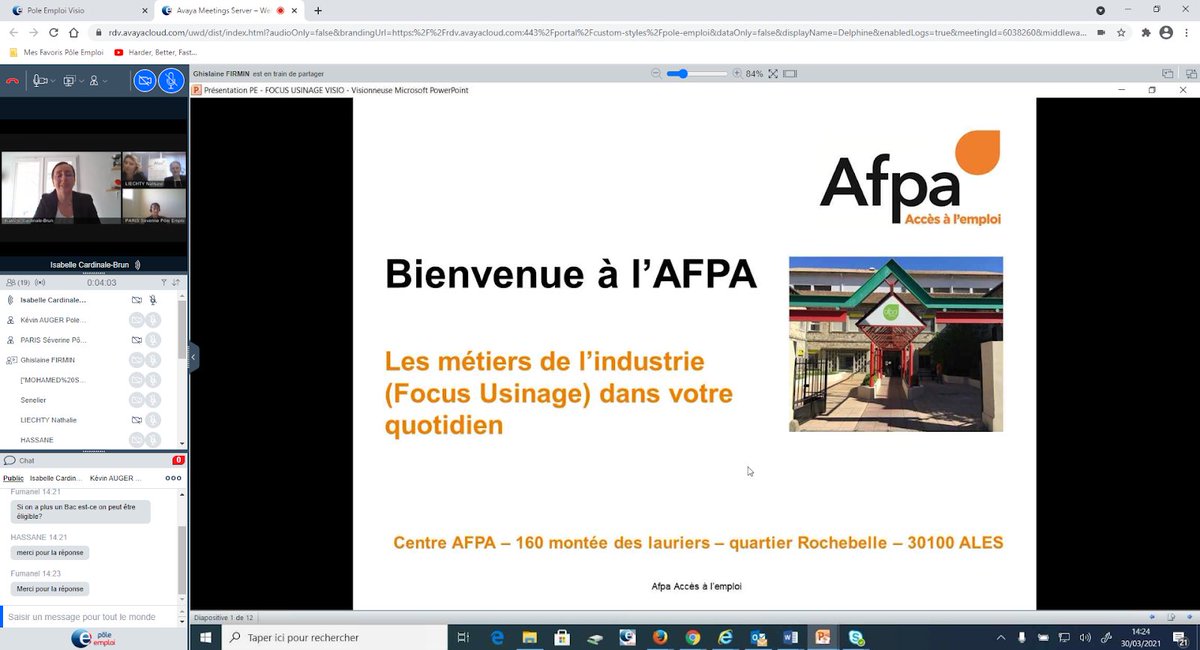The image size is (1200, 650).
Task: Toggle camera icon for Kévin AUGER row
Action: click(x=137, y=320)
